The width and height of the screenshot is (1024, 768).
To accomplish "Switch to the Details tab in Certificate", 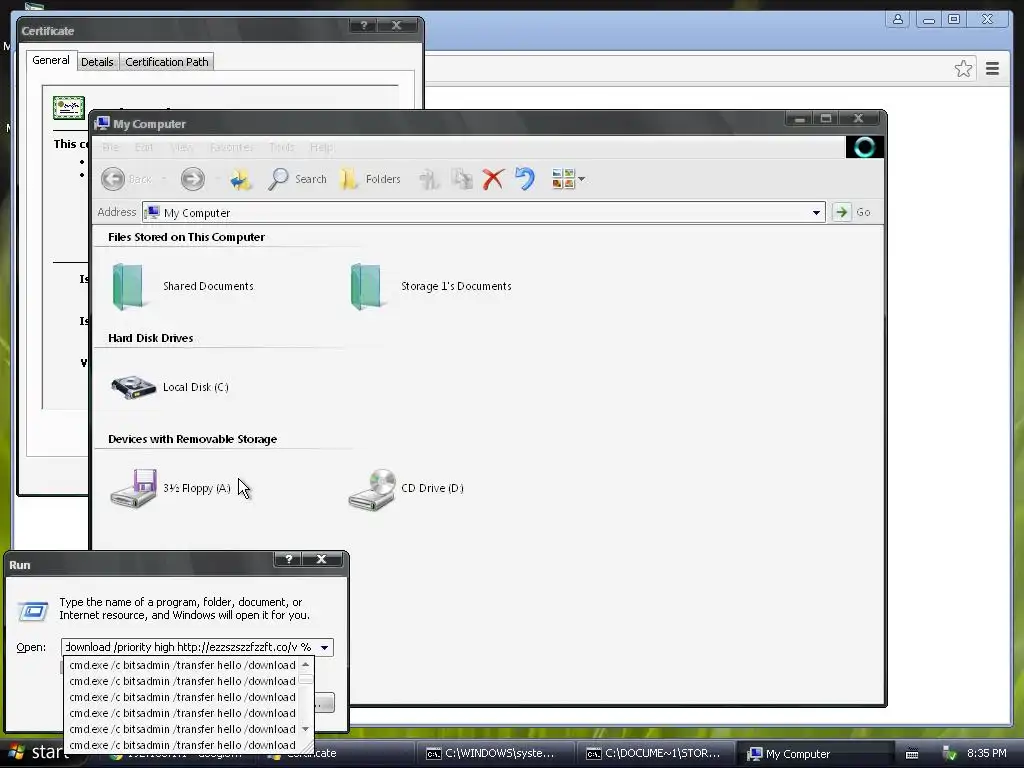I will coord(97,62).
